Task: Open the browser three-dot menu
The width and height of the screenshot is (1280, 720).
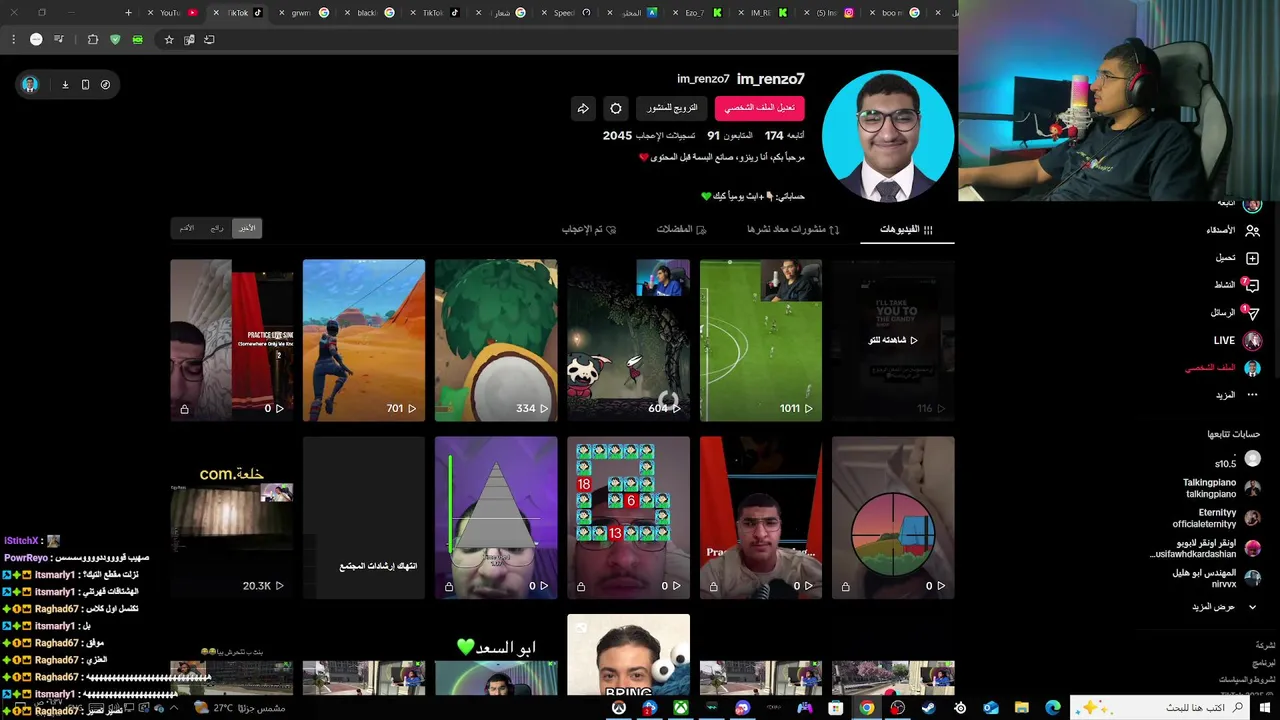Action: pos(13,40)
